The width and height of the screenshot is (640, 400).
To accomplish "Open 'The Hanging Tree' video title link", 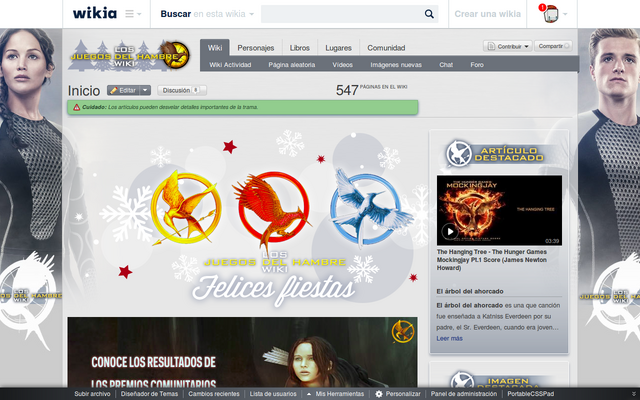I will (492, 260).
